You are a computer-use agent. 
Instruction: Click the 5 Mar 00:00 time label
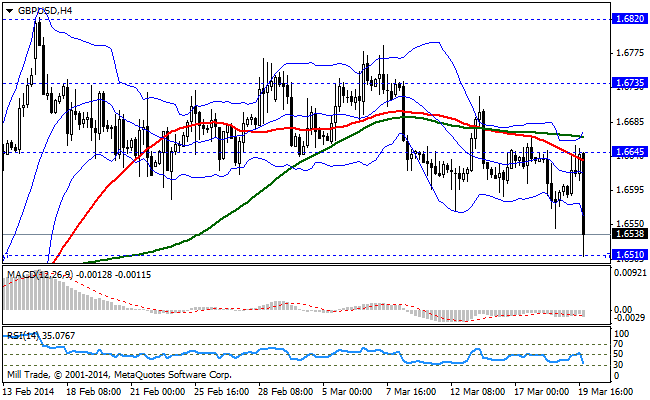pyautogui.click(x=347, y=392)
